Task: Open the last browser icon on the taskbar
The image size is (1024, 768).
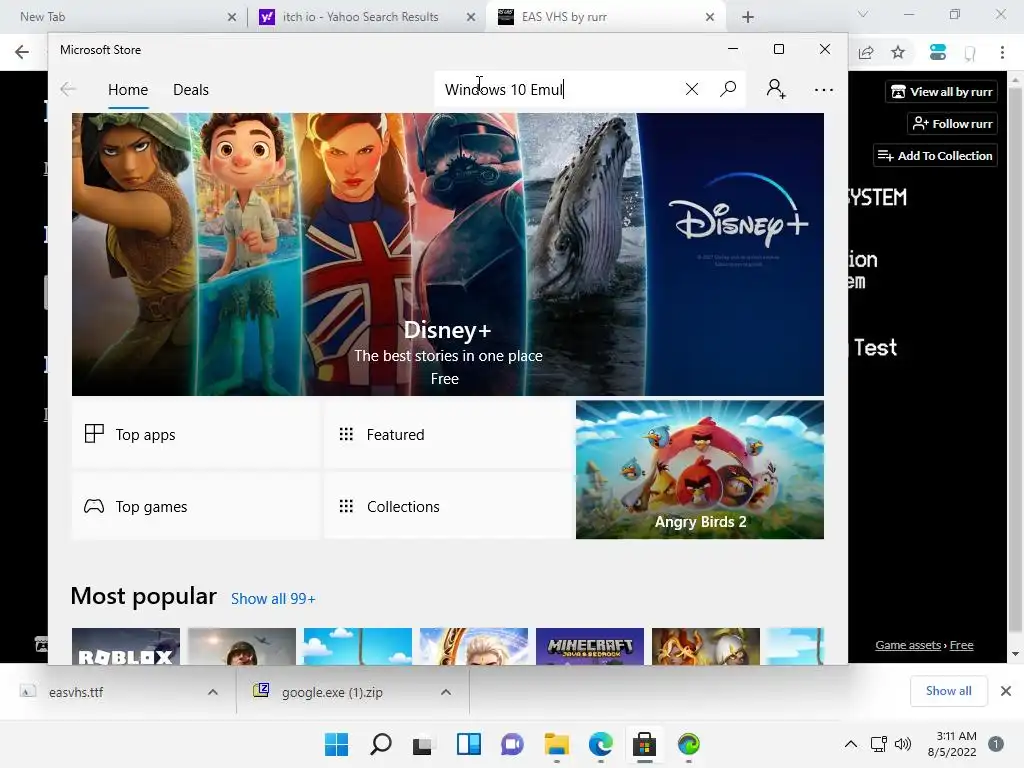Action: point(688,744)
